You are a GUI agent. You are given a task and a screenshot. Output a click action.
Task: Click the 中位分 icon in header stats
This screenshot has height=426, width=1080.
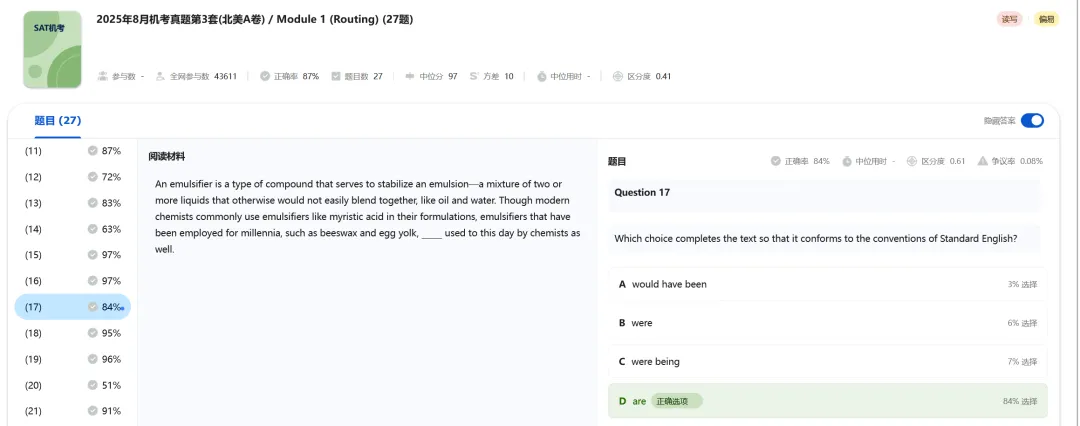pyautogui.click(x=410, y=76)
